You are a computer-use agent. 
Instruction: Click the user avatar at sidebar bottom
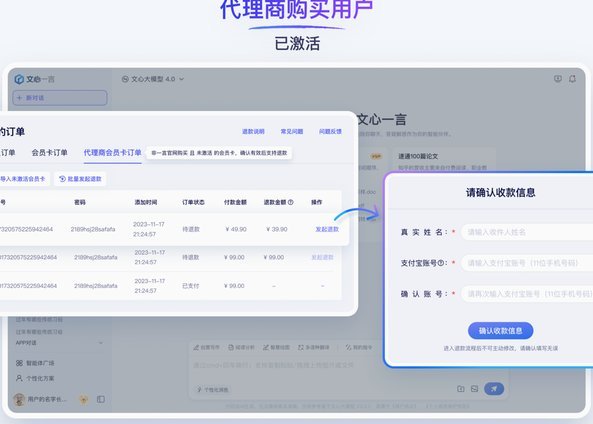[x=19, y=399]
